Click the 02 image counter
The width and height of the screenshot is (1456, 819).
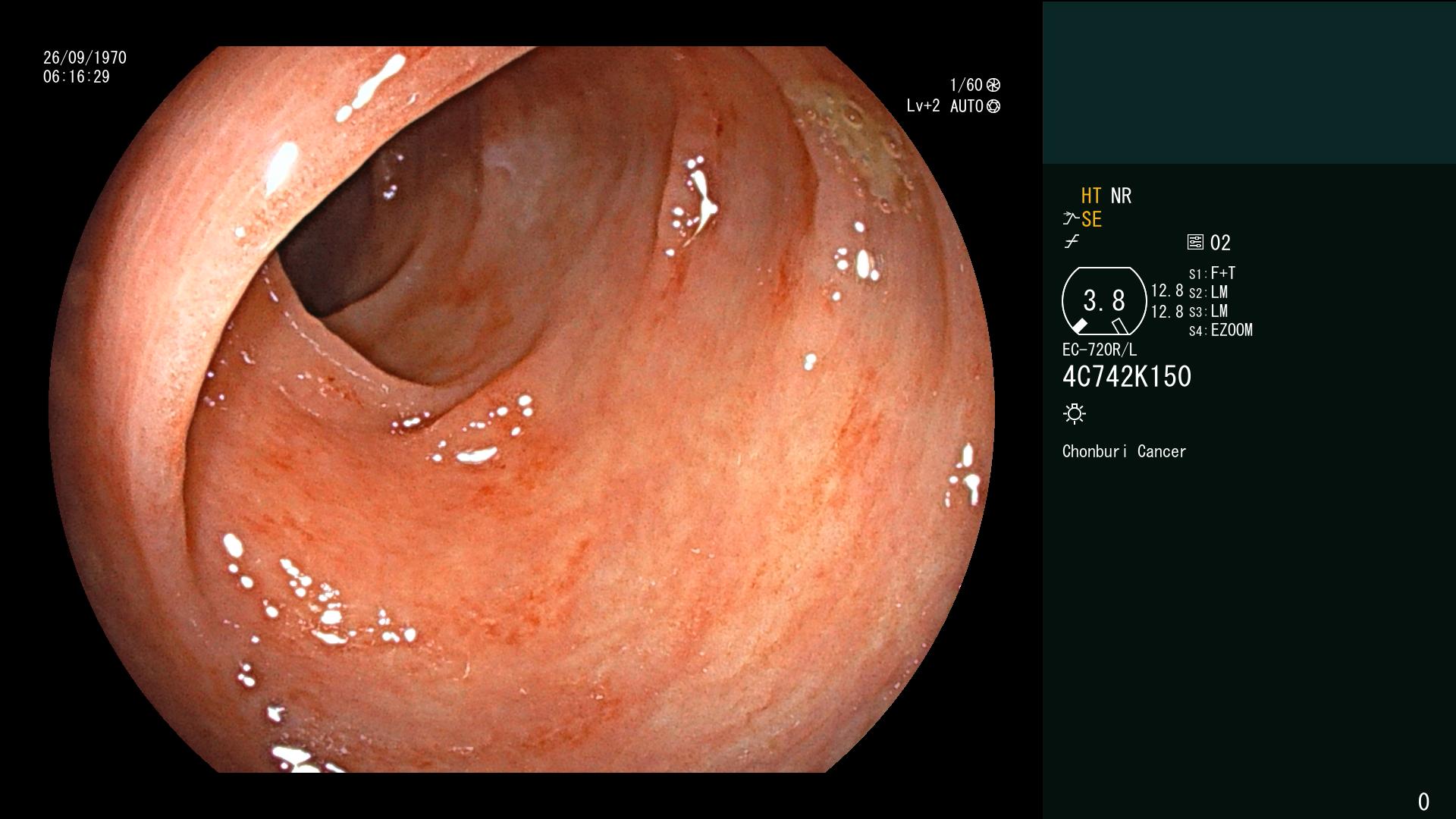pos(1220,243)
